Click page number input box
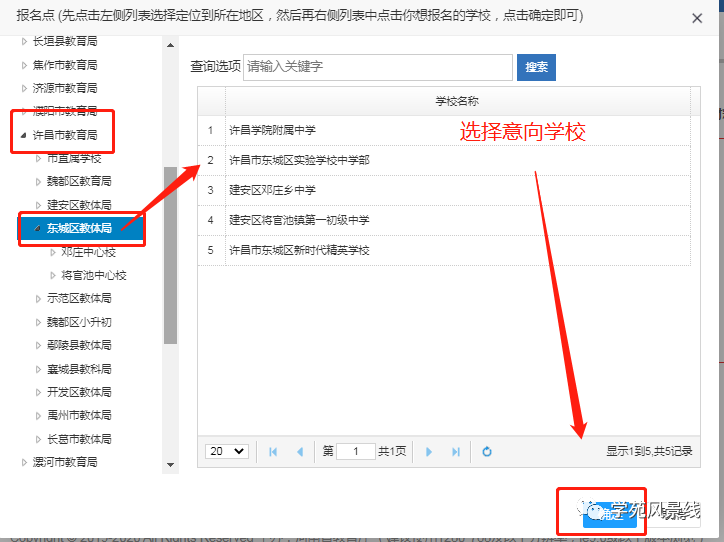Screen dimensions: 724x542 click(x=355, y=452)
